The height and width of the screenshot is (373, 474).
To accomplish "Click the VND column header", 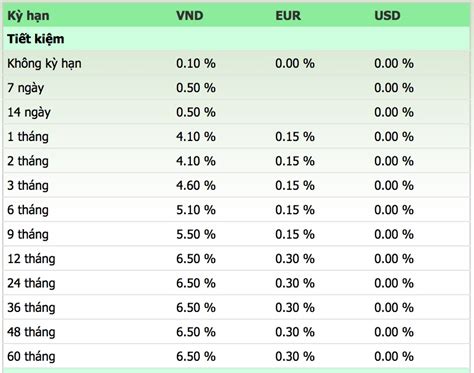I will click(x=190, y=16).
